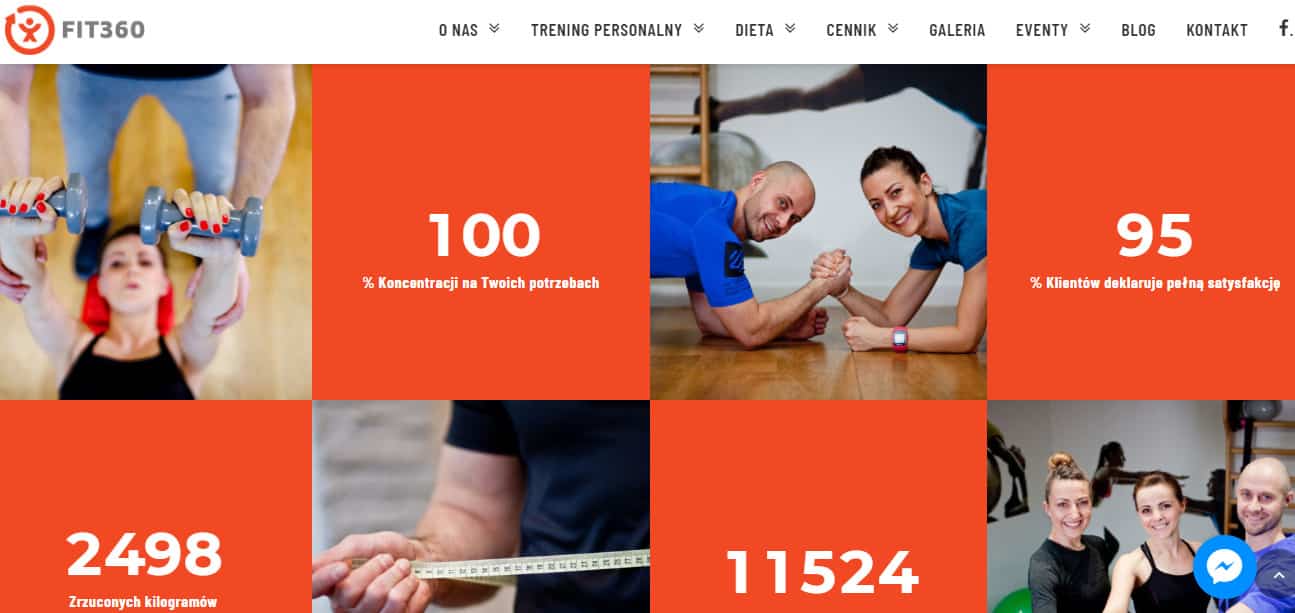
Task: Expand the Eventy menu chevron
Action: [x=1085, y=29]
